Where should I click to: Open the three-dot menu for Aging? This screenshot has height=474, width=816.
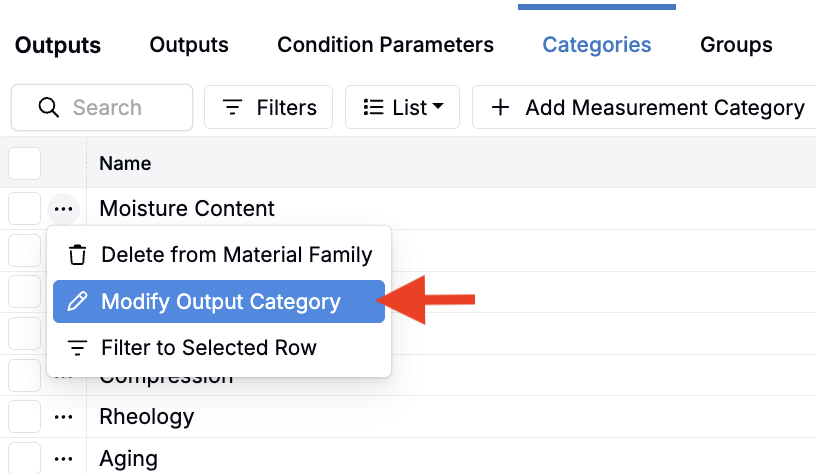tap(64, 458)
